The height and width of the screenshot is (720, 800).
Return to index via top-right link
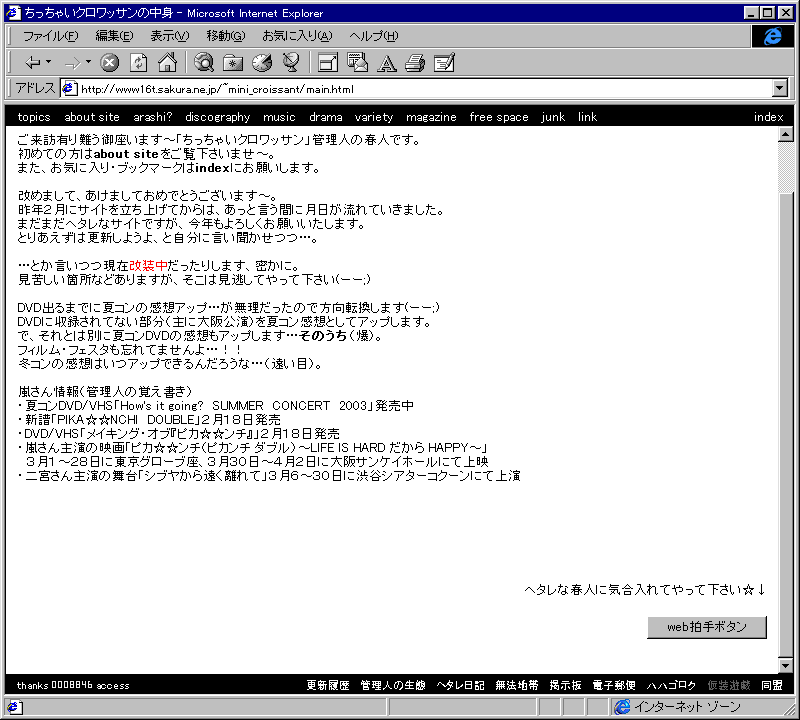coord(768,117)
